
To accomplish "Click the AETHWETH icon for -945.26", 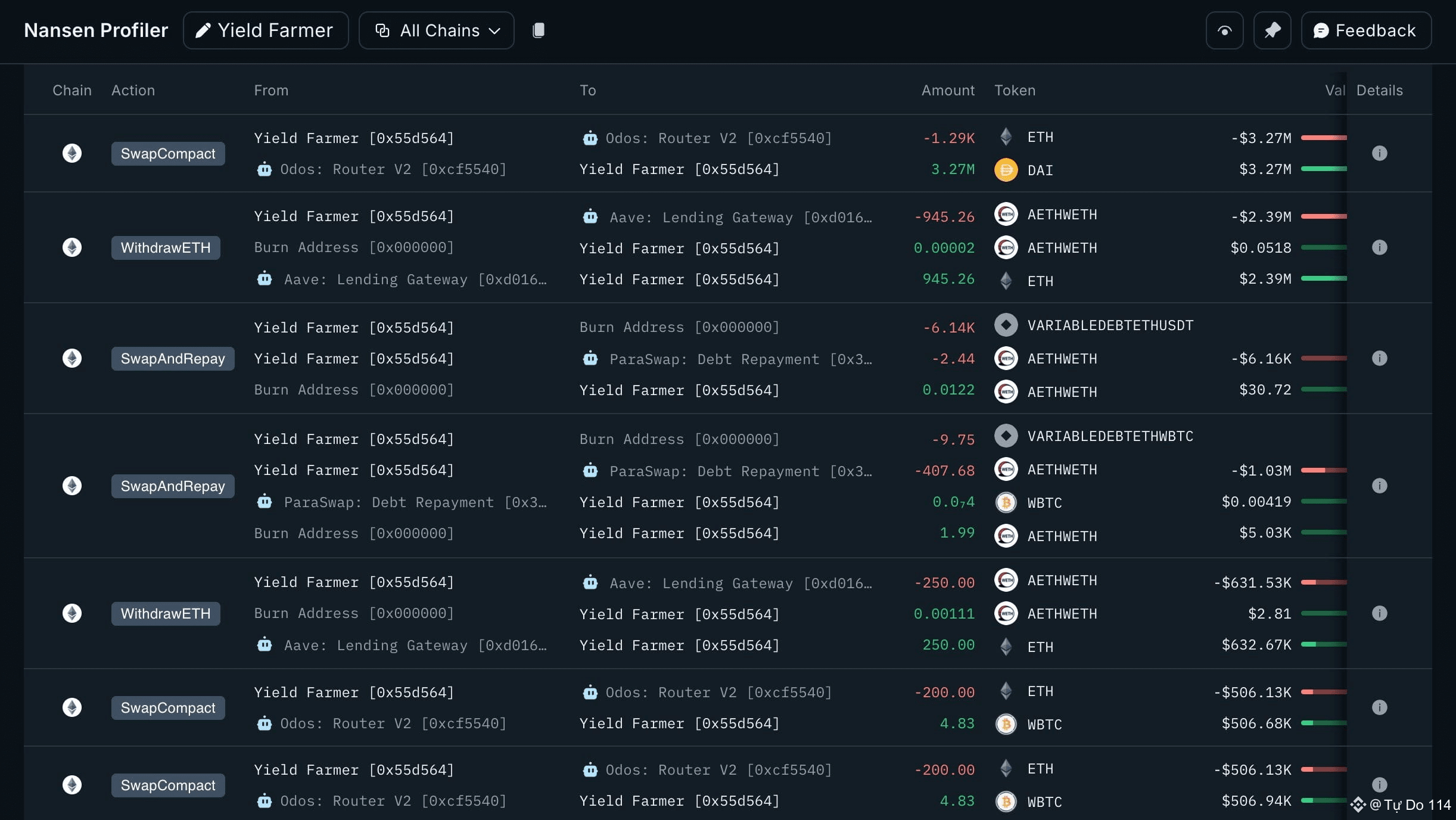I will pos(1006,214).
